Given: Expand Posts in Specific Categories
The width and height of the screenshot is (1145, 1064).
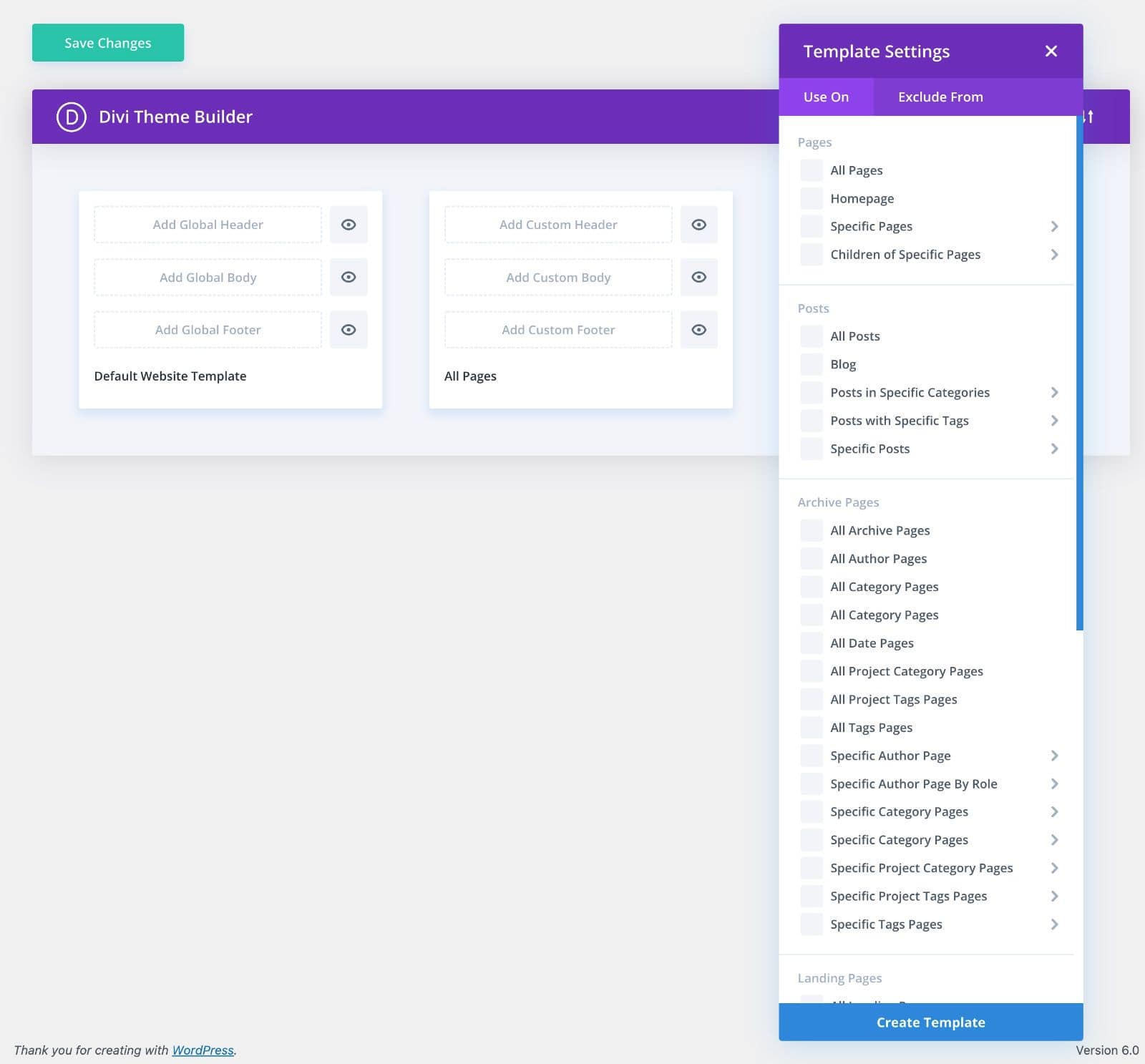Looking at the screenshot, I should click(1054, 392).
